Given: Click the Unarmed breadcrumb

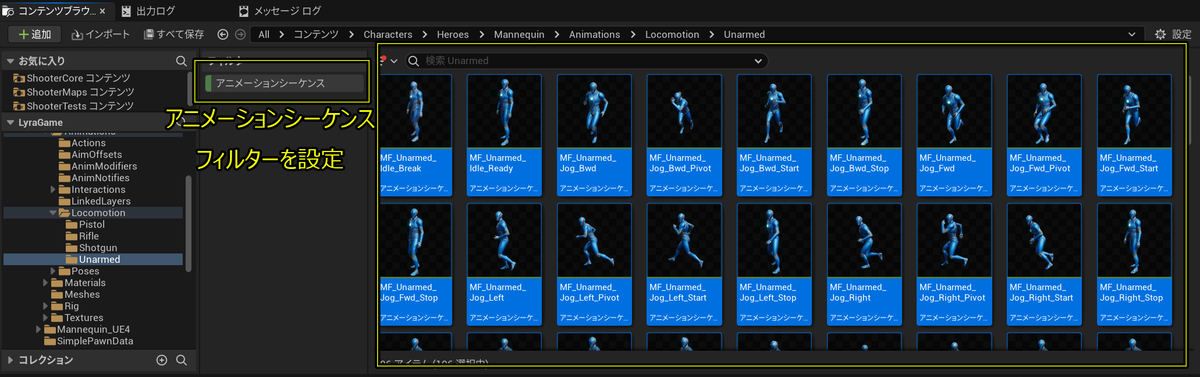Looking at the screenshot, I should click(x=745, y=34).
